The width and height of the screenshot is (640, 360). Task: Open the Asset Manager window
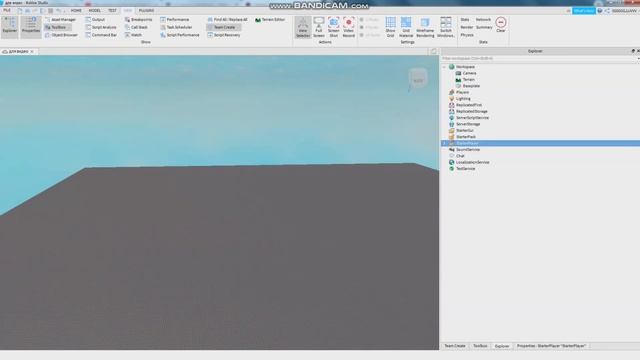[60, 20]
